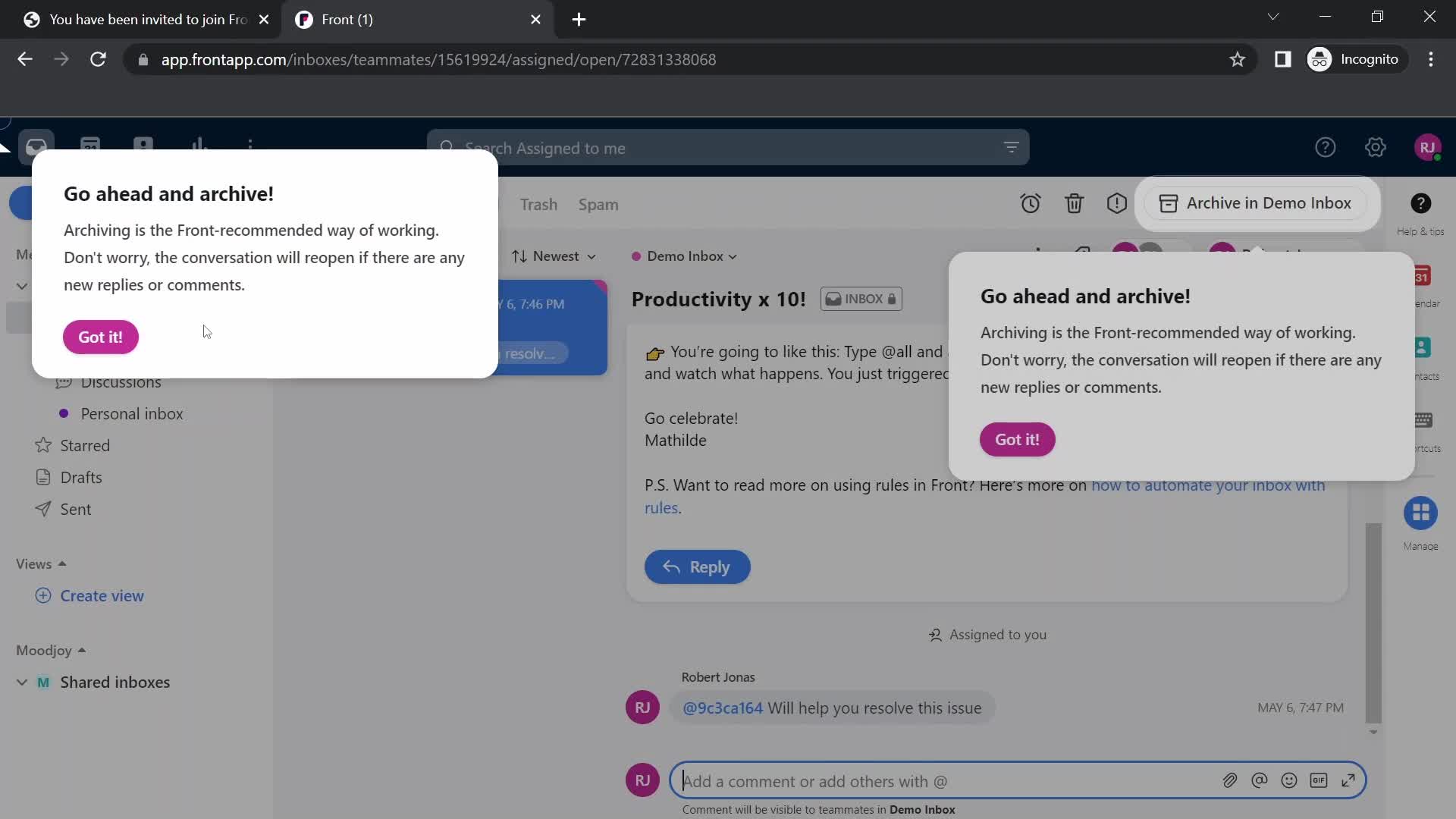
Task: Click 'Got it!' on the left archive popup
Action: pos(100,336)
